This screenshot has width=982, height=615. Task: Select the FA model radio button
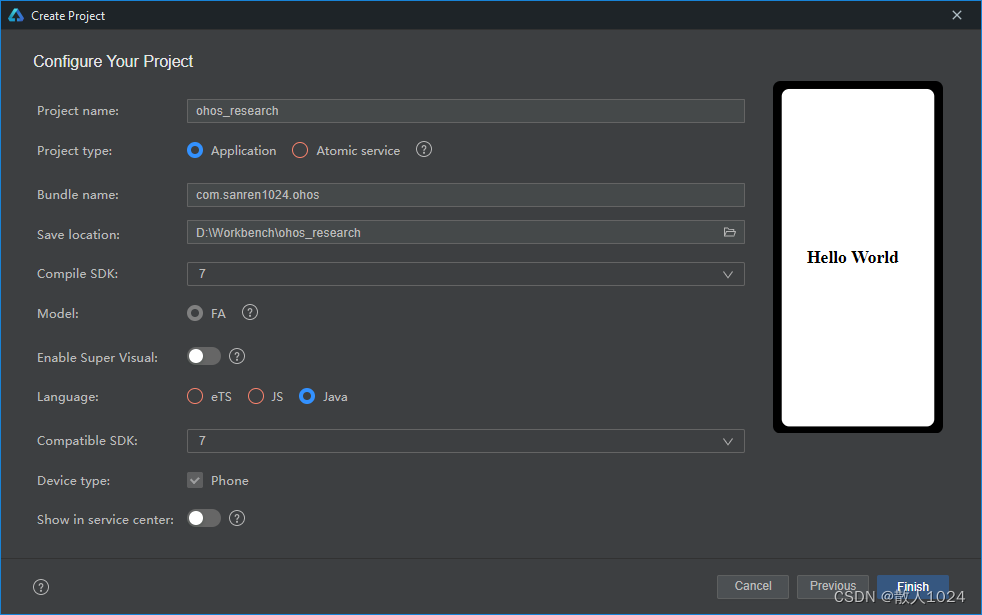coord(195,313)
